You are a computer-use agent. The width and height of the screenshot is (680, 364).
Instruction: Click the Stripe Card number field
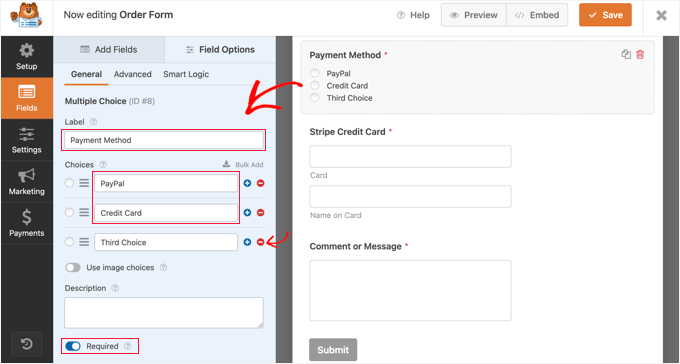[410, 157]
